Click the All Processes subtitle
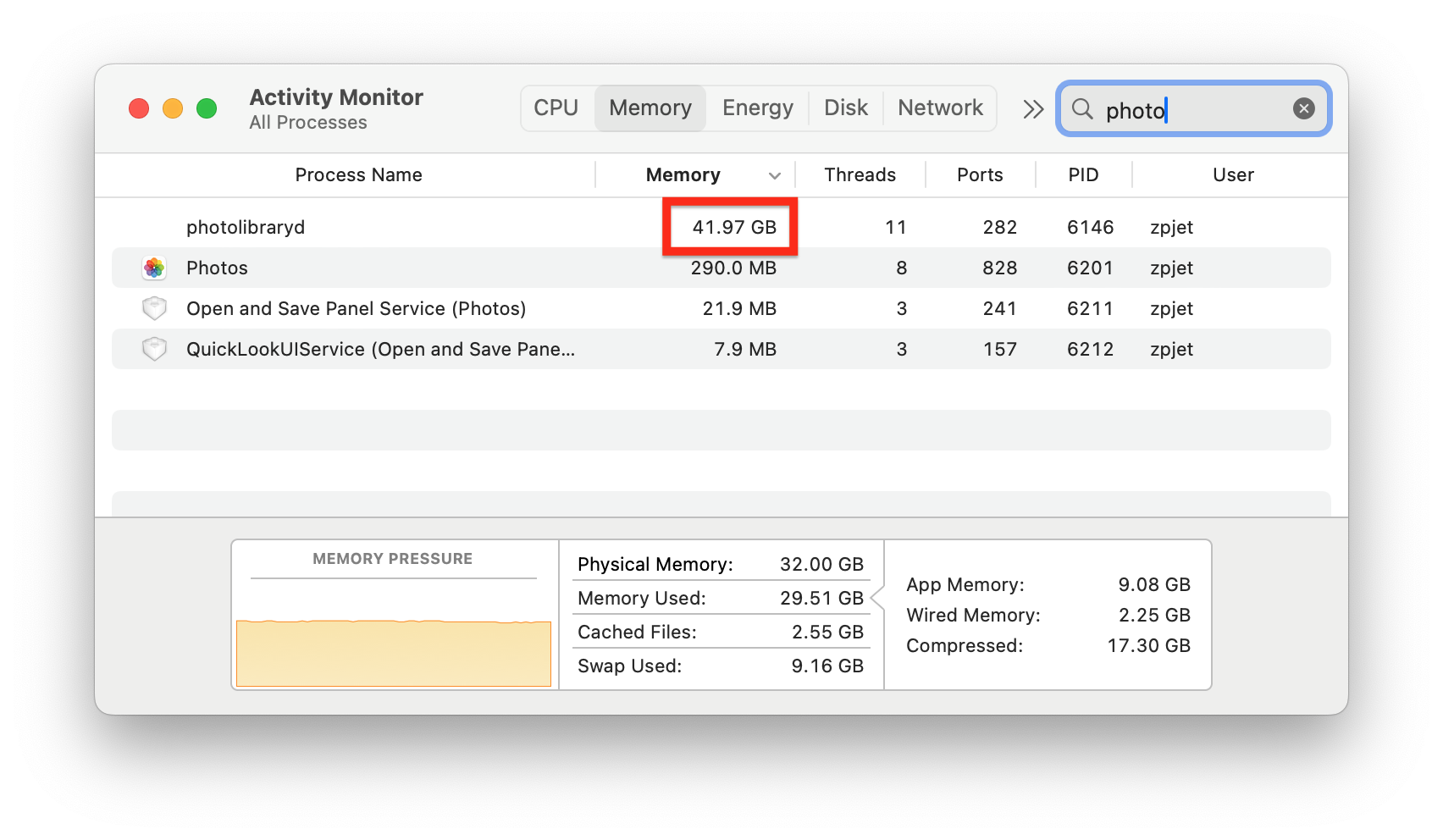Image resolution: width=1443 pixels, height=840 pixels. [x=308, y=122]
